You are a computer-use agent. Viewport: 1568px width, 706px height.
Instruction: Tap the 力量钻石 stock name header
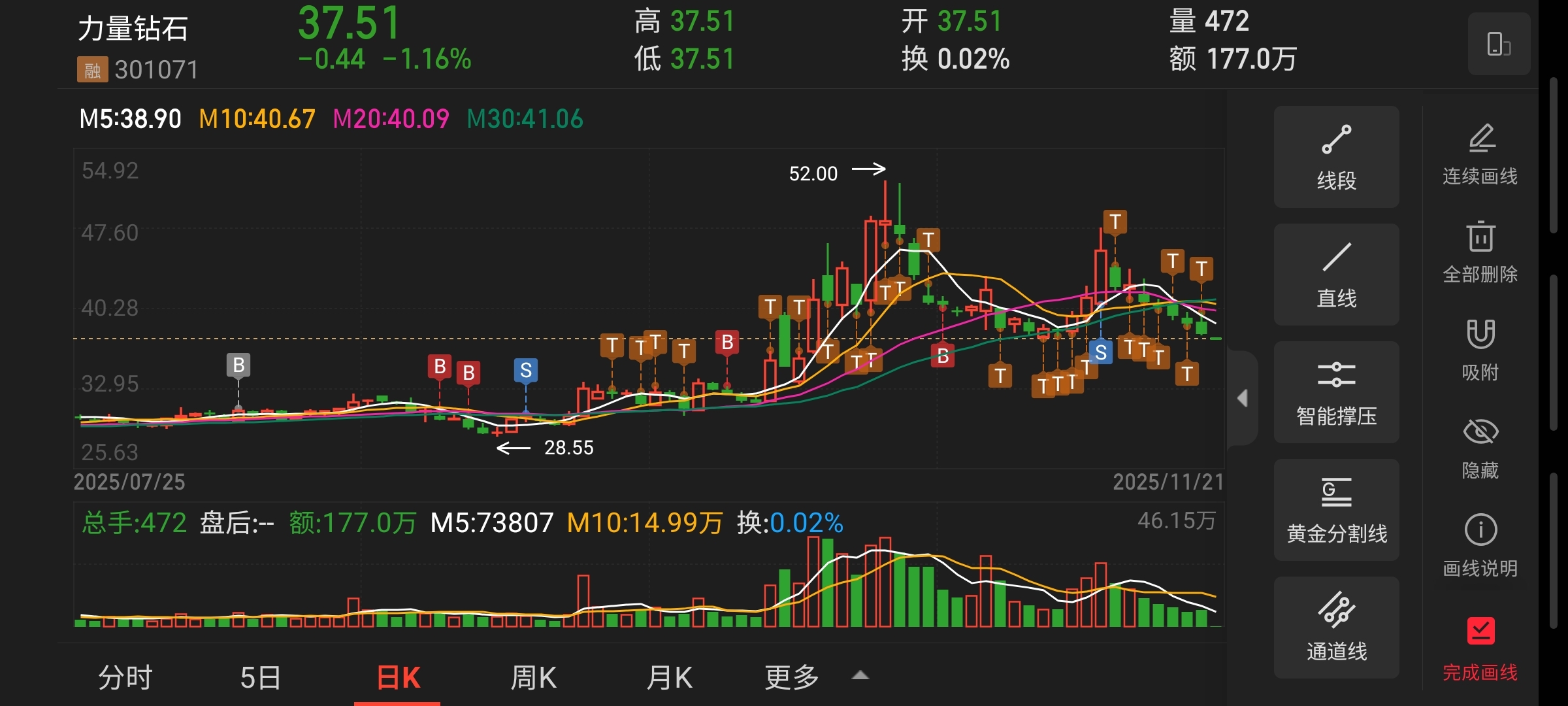[x=133, y=29]
